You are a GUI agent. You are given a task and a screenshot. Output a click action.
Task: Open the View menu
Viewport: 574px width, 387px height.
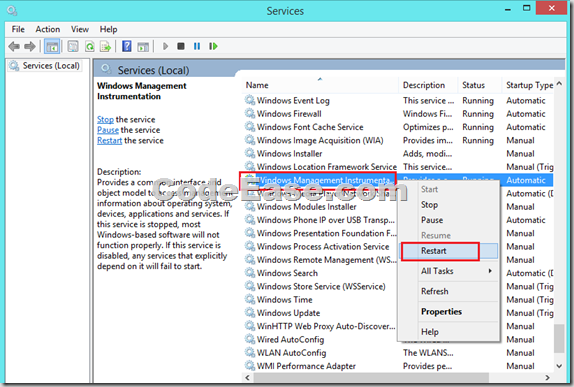[80, 29]
